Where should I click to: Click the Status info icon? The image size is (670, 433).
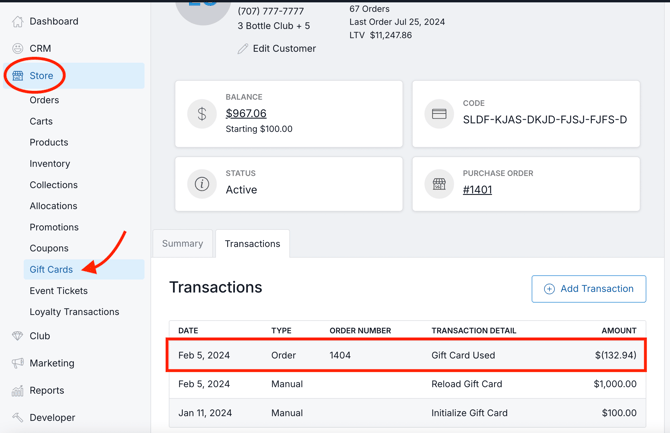coord(202,184)
